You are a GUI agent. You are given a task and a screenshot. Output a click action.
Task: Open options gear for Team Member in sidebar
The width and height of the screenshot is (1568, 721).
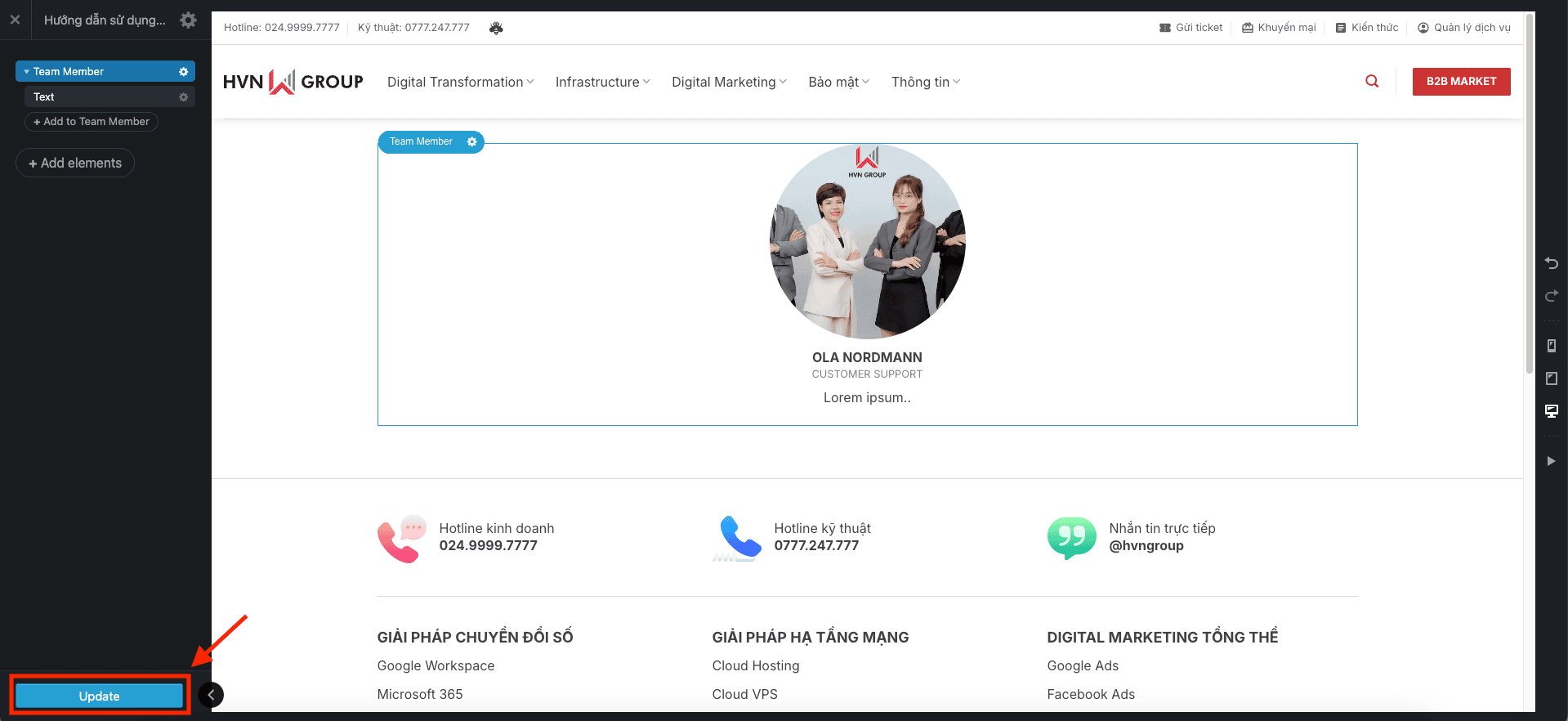pos(183,72)
